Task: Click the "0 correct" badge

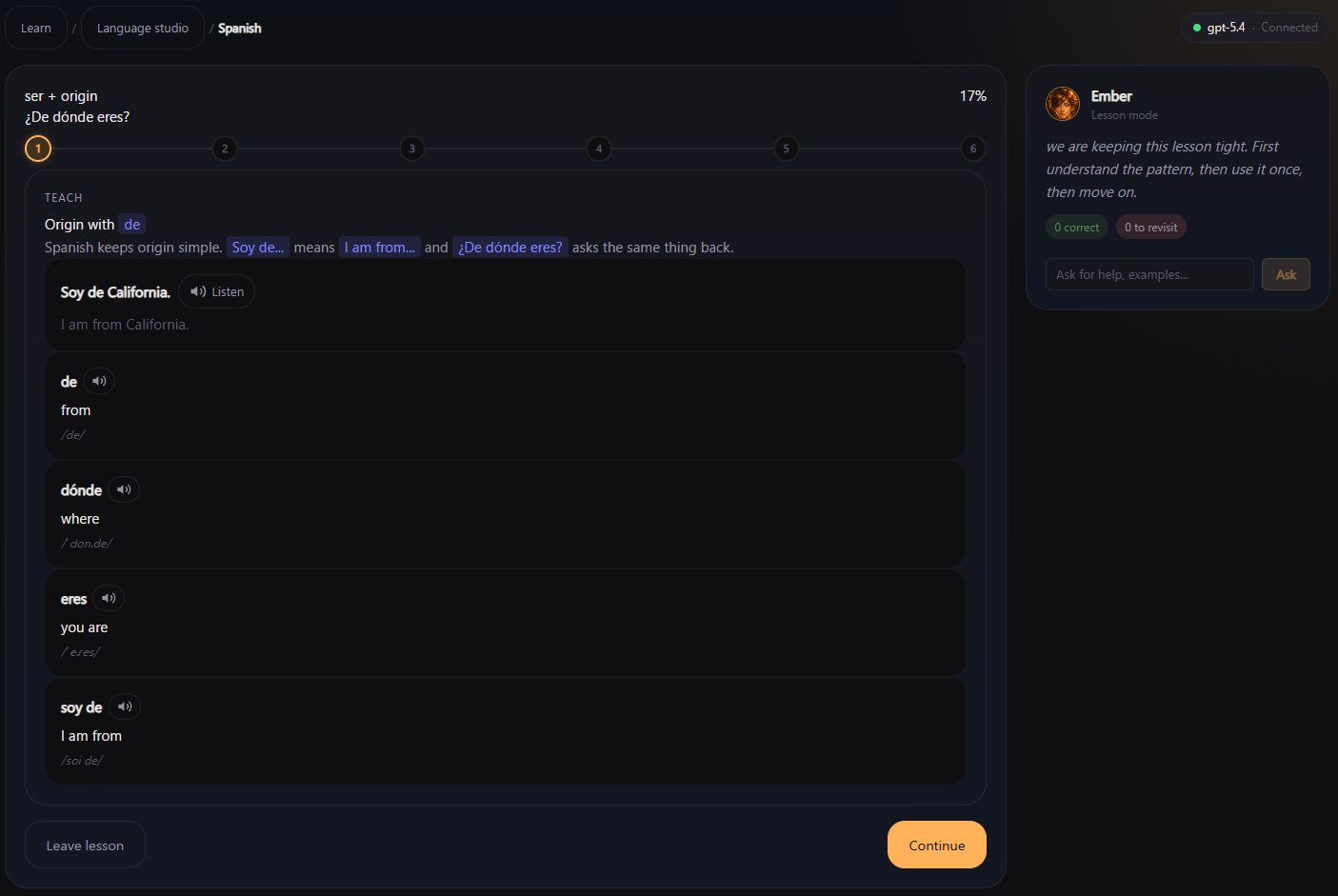Action: pyautogui.click(x=1077, y=227)
